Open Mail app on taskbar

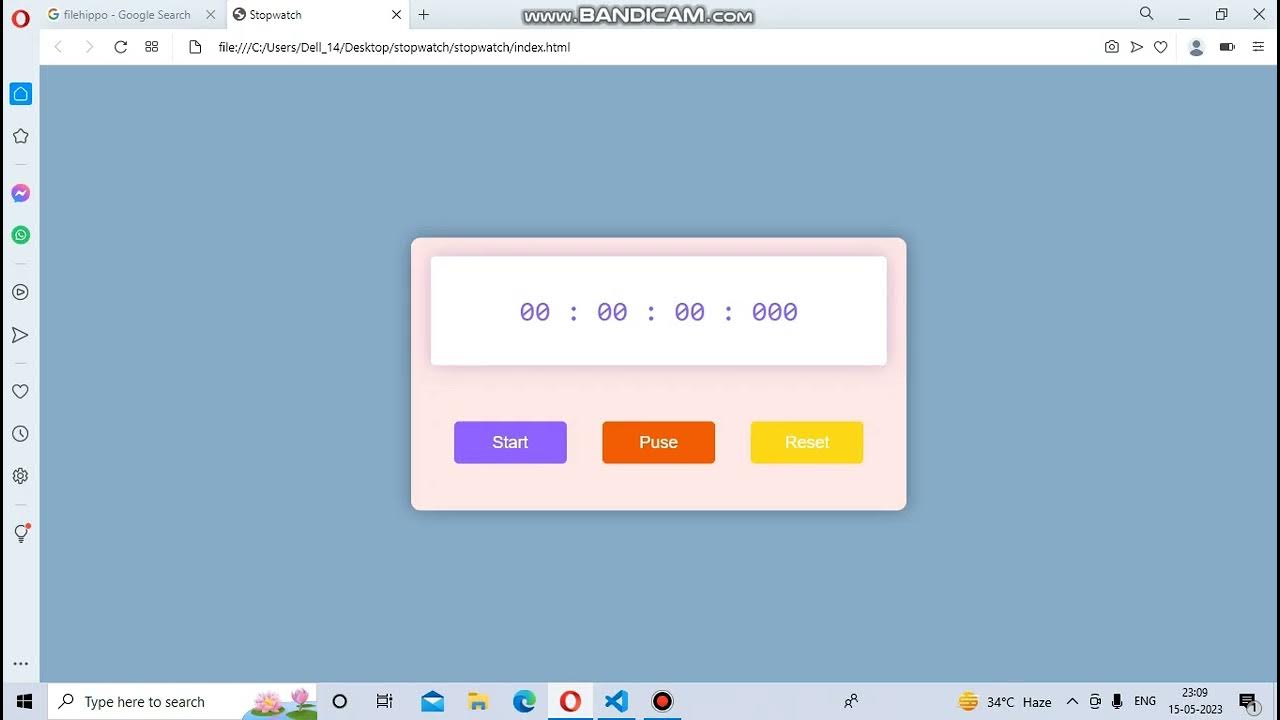point(432,701)
